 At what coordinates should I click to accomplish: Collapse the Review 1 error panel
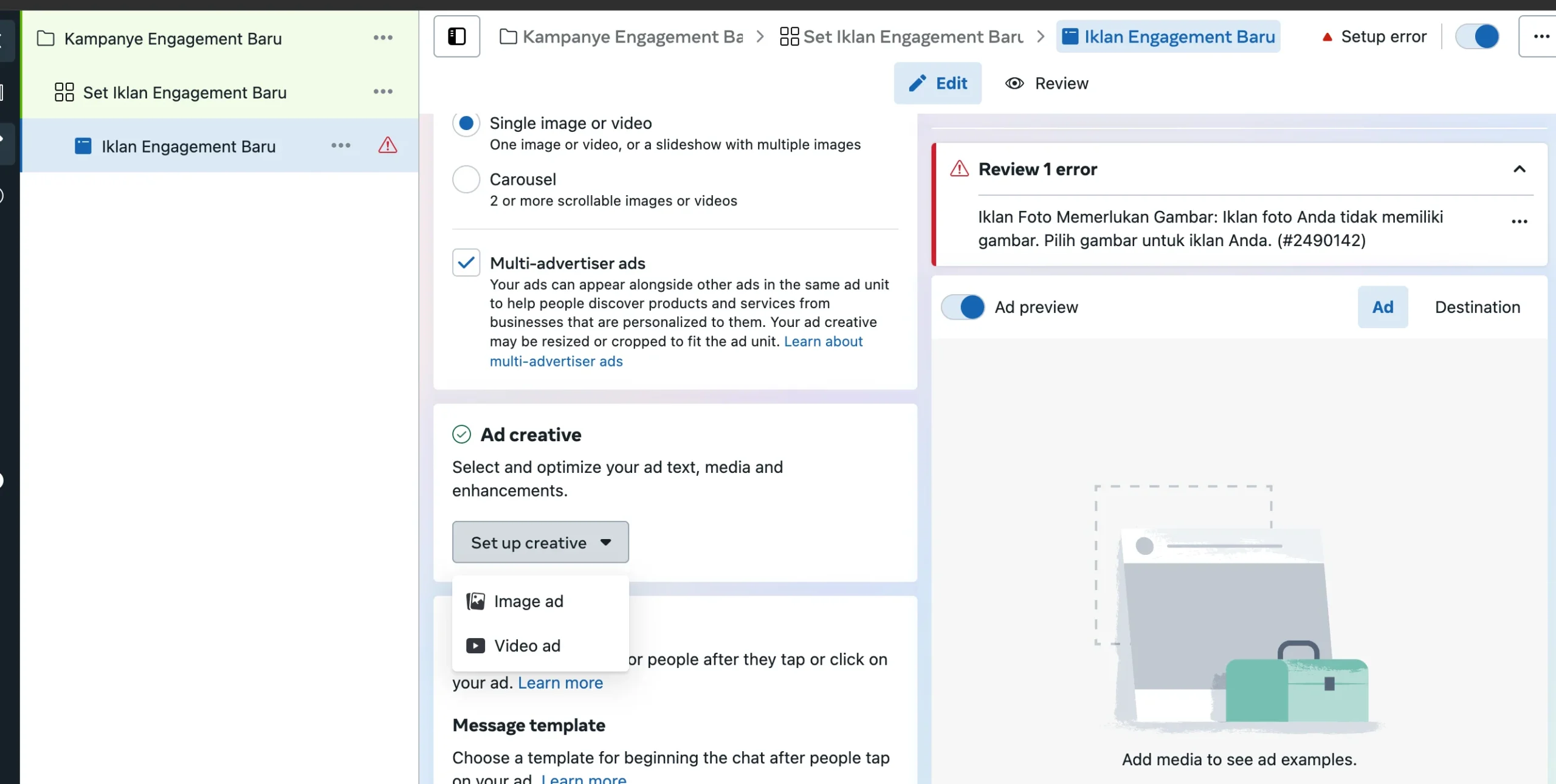[x=1519, y=170]
